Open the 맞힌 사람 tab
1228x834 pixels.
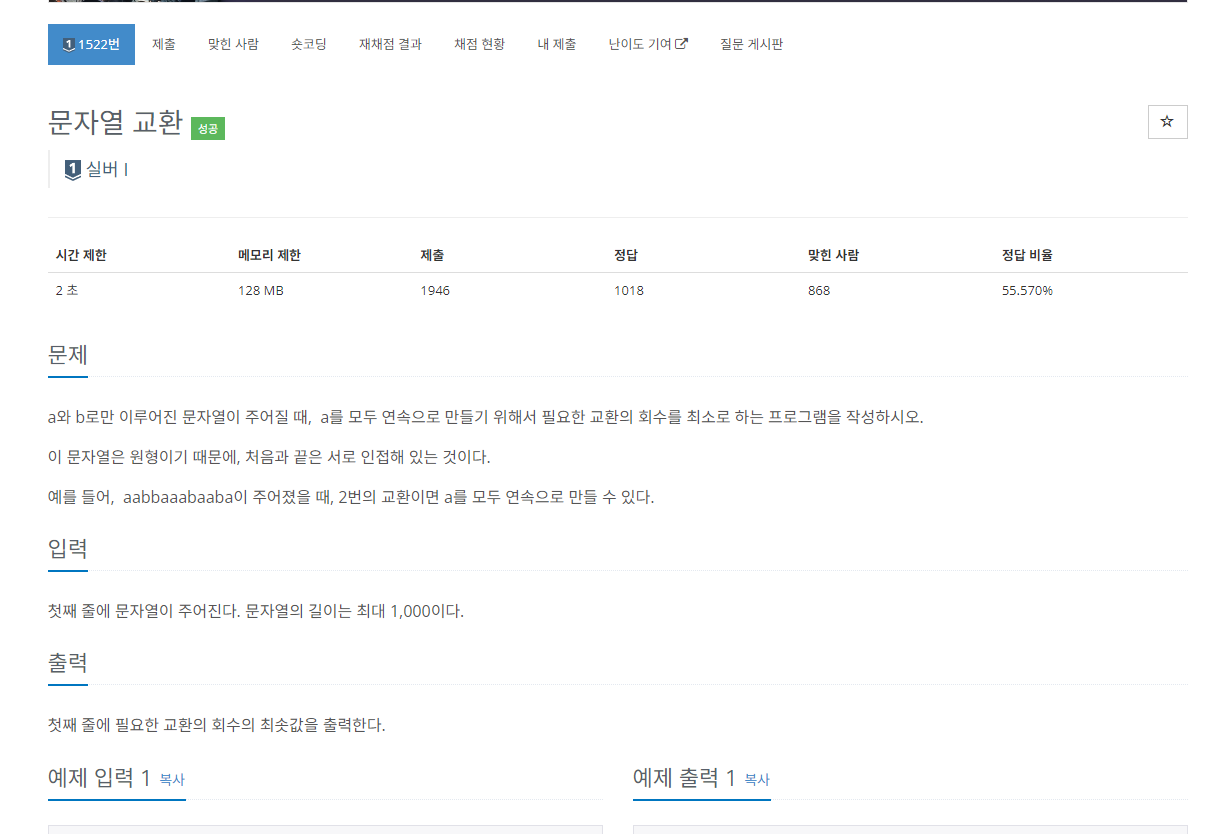click(233, 44)
